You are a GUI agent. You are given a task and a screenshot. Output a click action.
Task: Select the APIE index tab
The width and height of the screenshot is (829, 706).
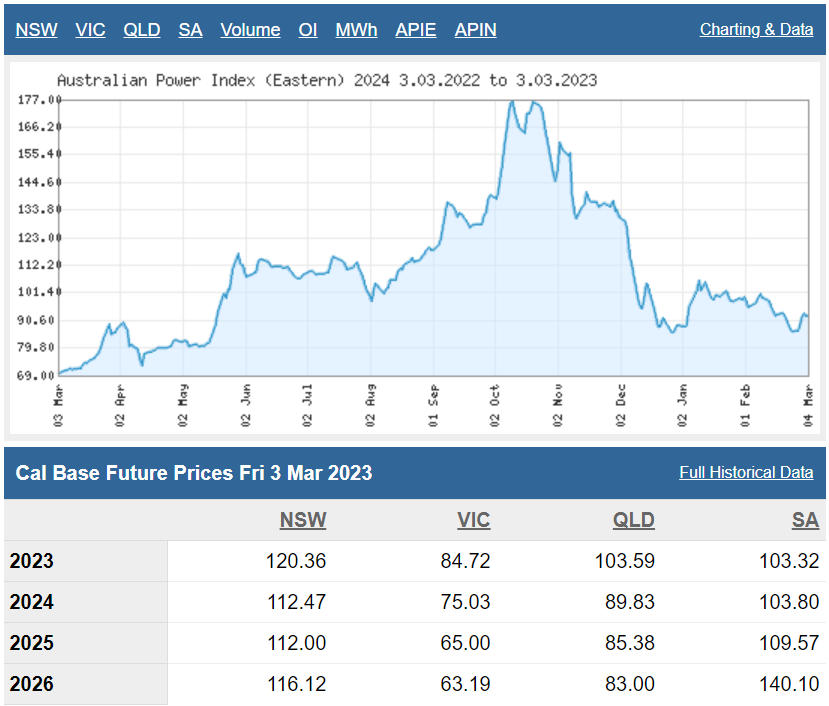(416, 30)
